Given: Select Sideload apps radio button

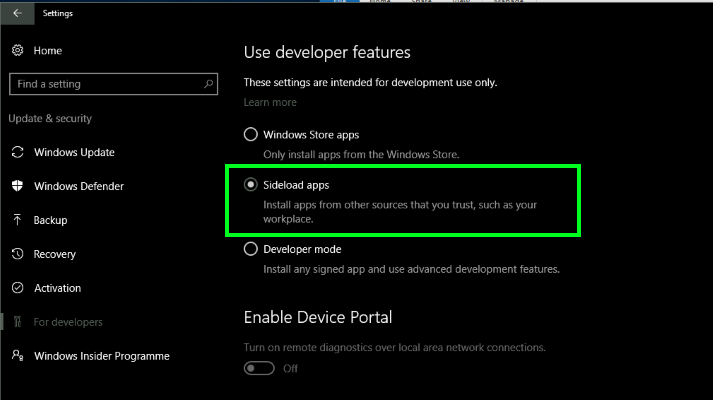Looking at the screenshot, I should pyautogui.click(x=251, y=185).
